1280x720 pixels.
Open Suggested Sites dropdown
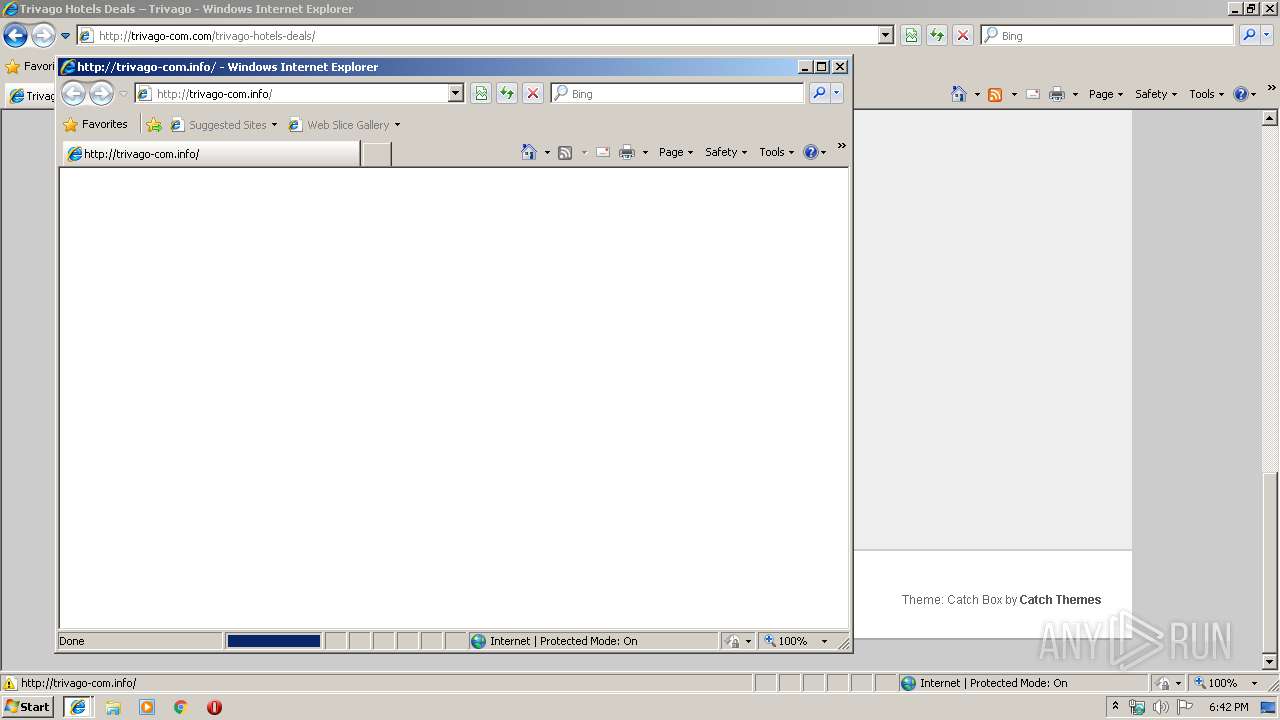(x=223, y=125)
